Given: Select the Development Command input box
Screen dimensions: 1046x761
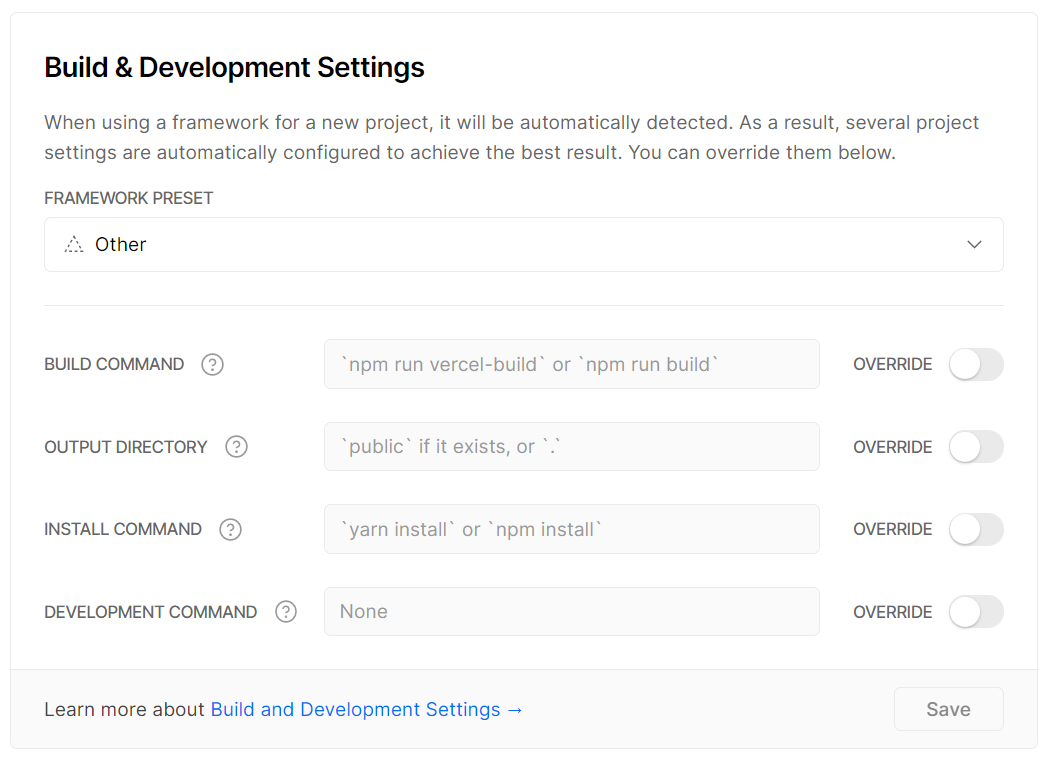Looking at the screenshot, I should 571,612.
